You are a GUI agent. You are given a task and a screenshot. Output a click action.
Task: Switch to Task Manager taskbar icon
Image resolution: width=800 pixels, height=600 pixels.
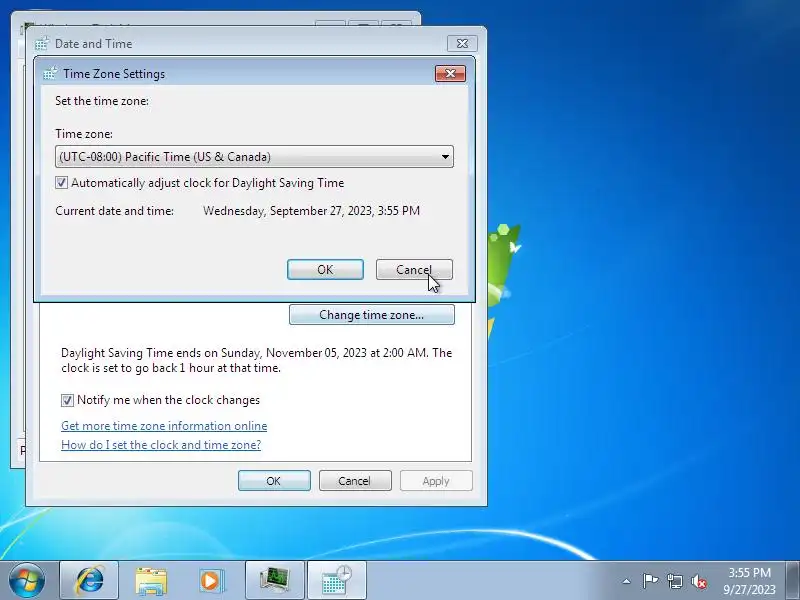tap(275, 580)
